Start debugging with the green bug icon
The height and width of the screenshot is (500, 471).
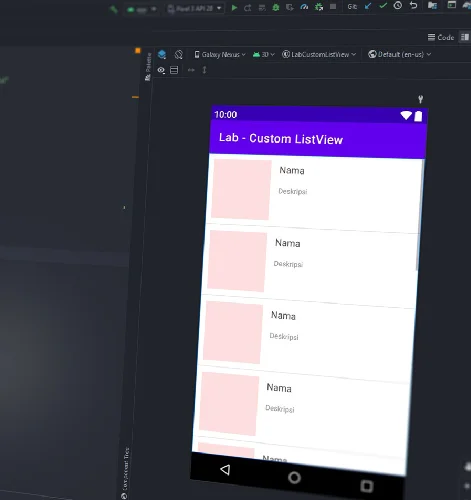[x=276, y=7]
